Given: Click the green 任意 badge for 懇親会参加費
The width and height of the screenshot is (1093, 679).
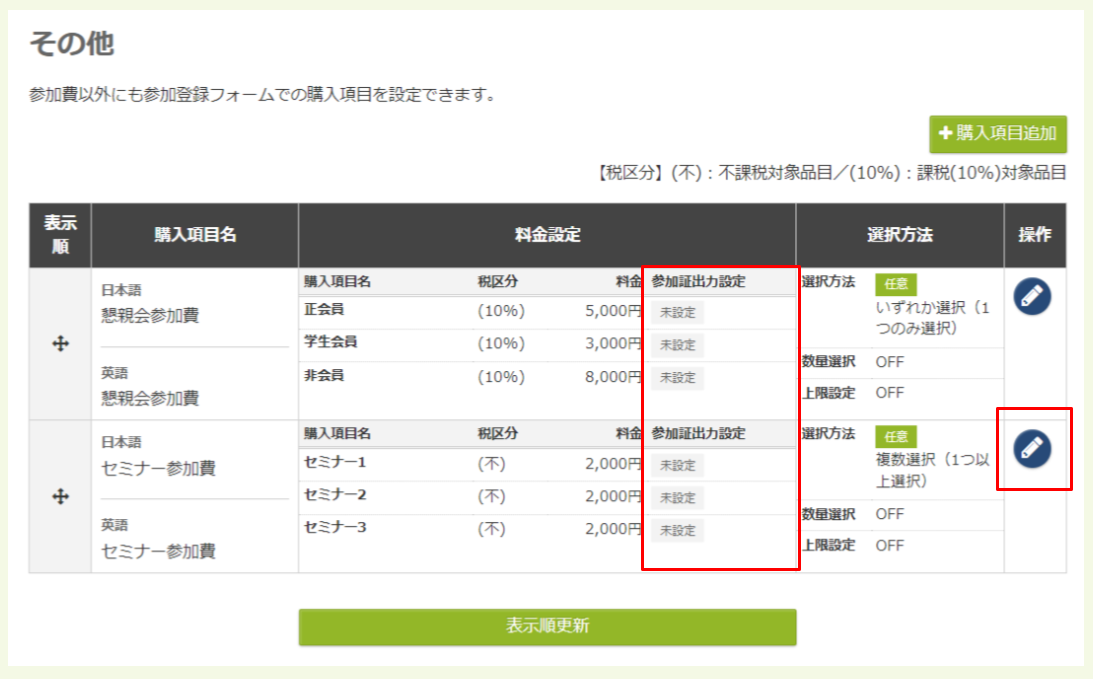Looking at the screenshot, I should (x=895, y=284).
